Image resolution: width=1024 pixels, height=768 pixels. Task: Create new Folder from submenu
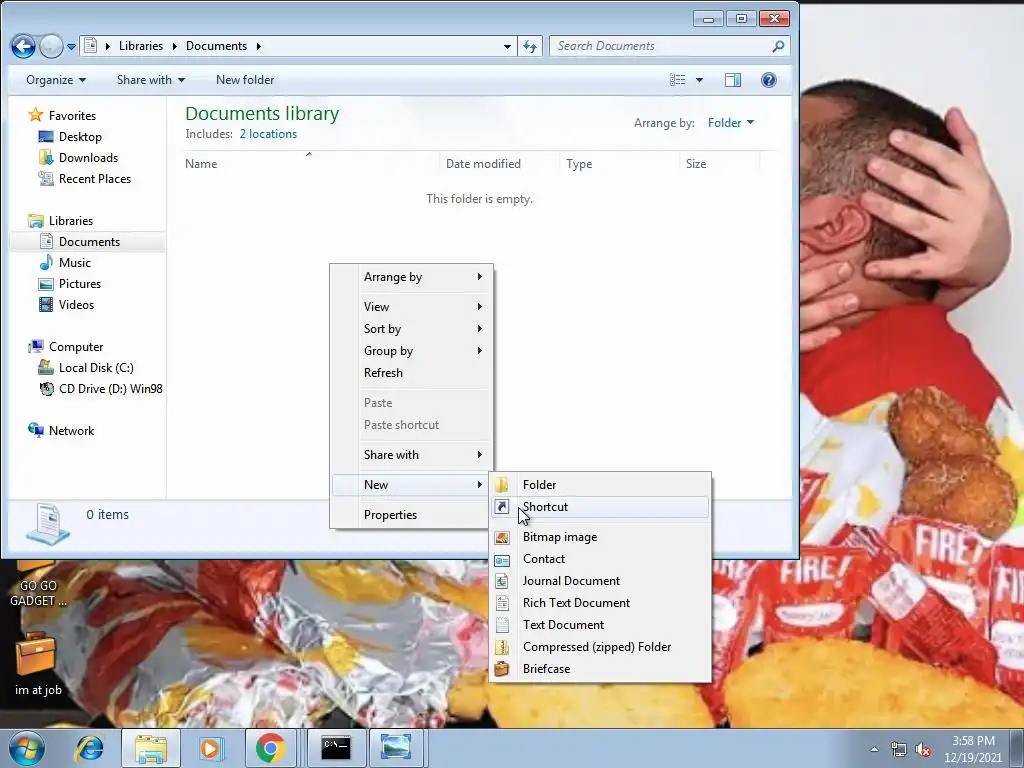(600, 485)
